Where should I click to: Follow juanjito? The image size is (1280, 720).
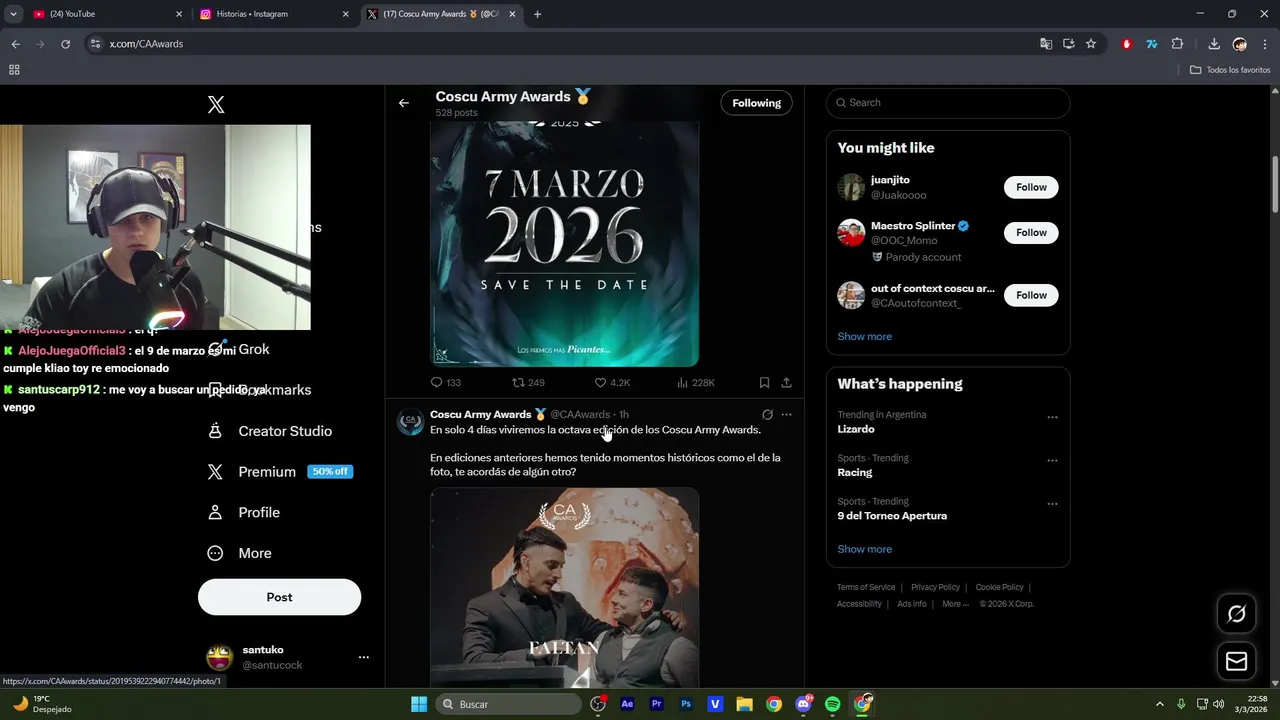pyautogui.click(x=1031, y=187)
